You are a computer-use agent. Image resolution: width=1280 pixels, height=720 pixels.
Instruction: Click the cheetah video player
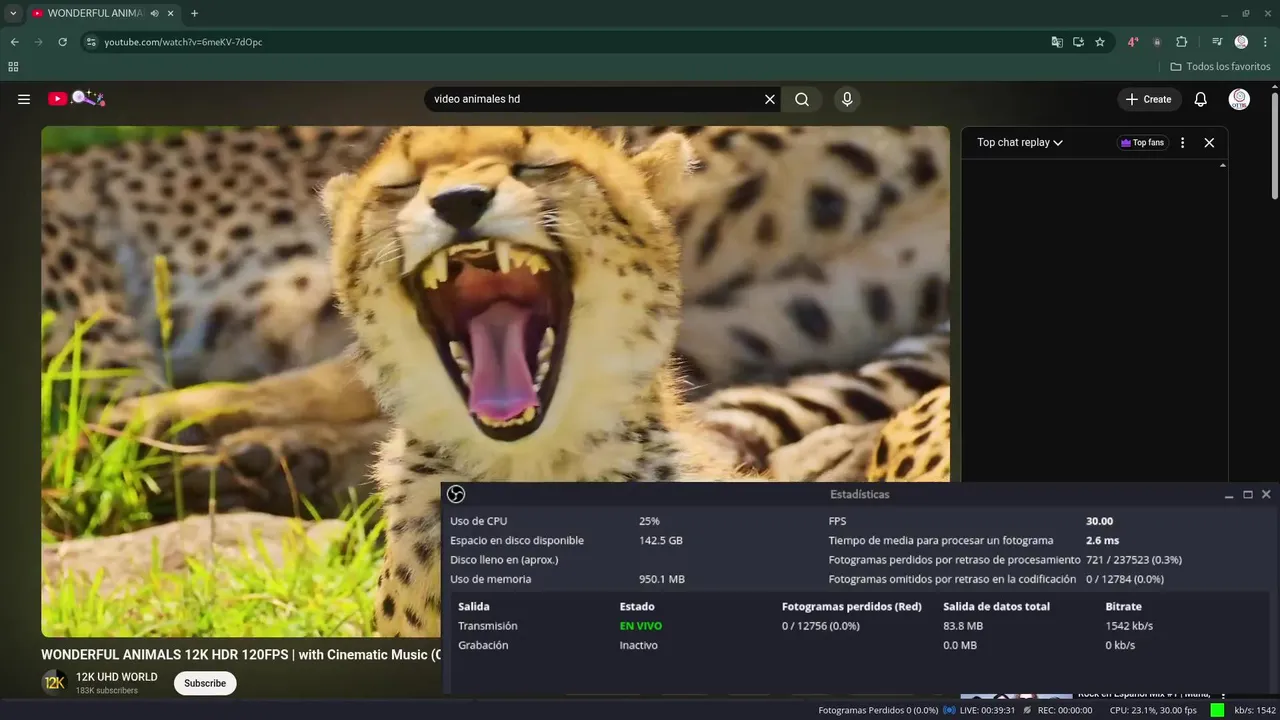click(495, 380)
